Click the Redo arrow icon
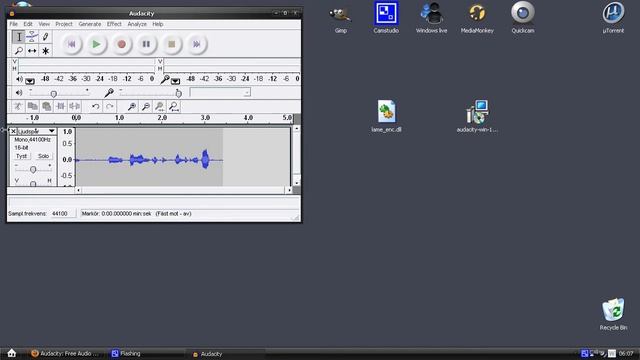Image resolution: width=640 pixels, height=360 pixels. coord(109,107)
